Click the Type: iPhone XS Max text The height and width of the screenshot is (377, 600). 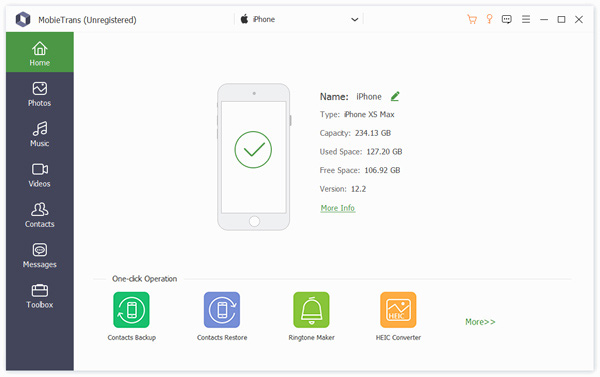[357, 114]
